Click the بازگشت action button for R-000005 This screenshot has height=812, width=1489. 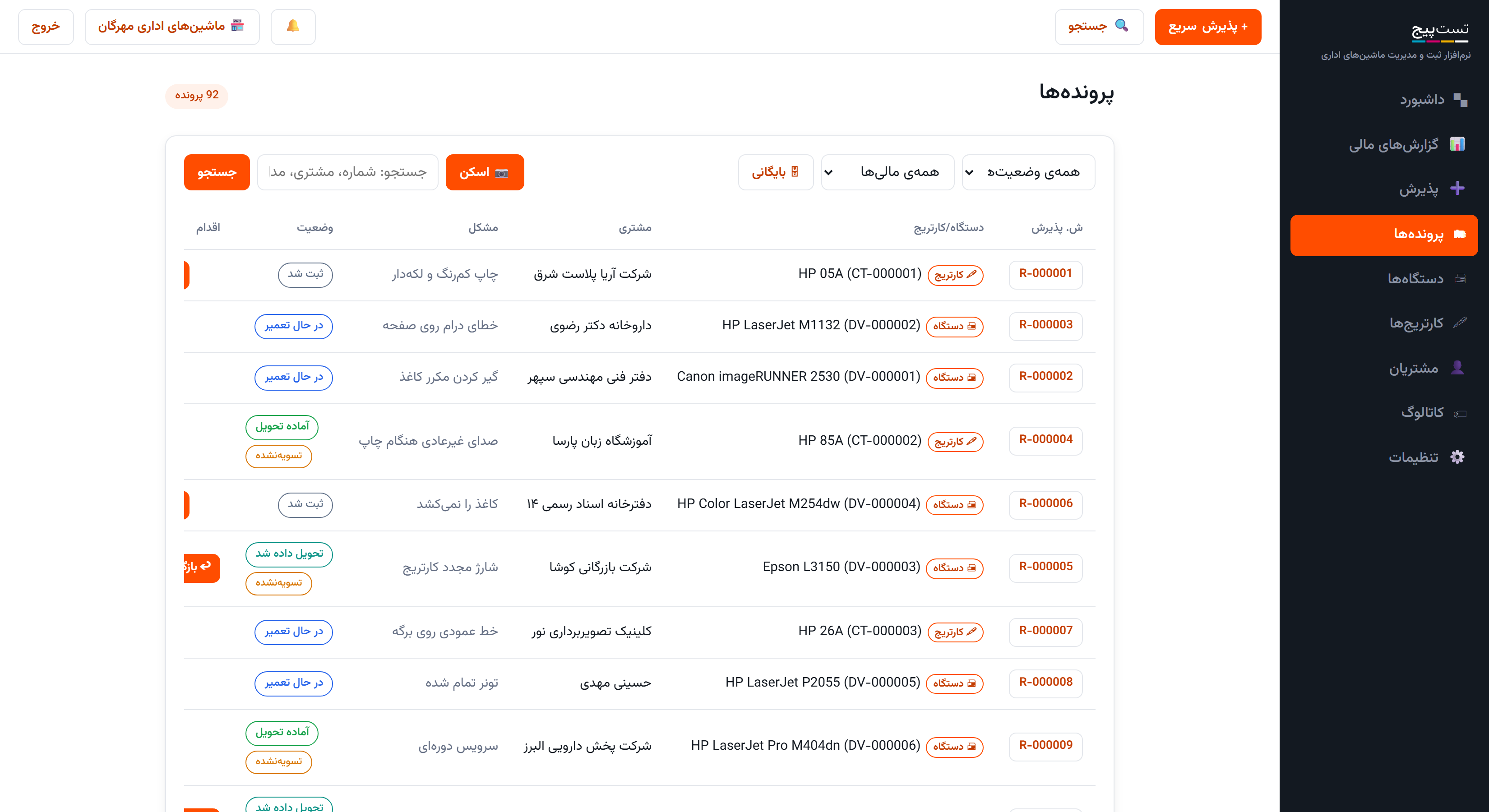202,567
